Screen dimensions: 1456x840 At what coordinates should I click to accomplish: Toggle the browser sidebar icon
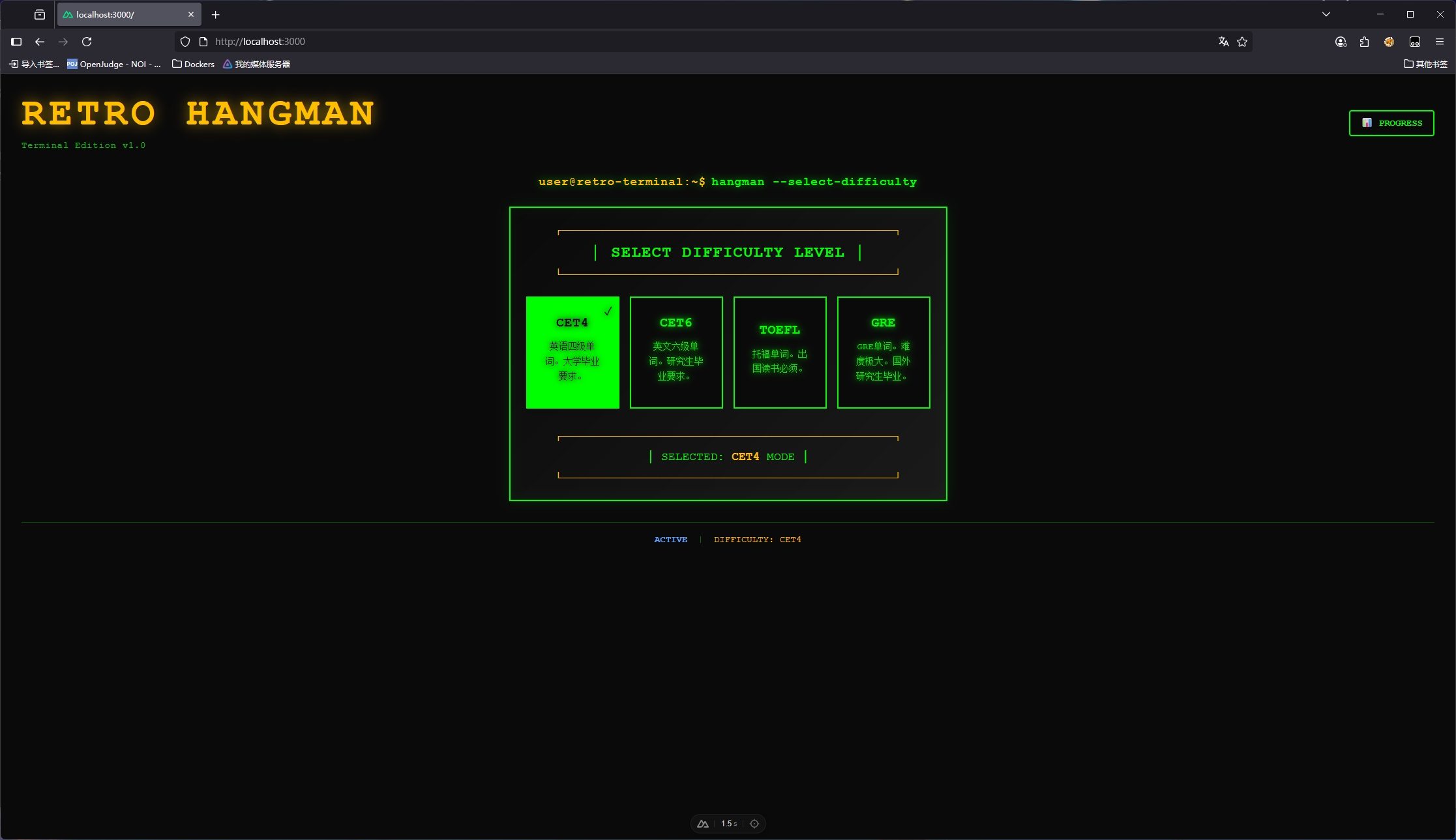17,42
